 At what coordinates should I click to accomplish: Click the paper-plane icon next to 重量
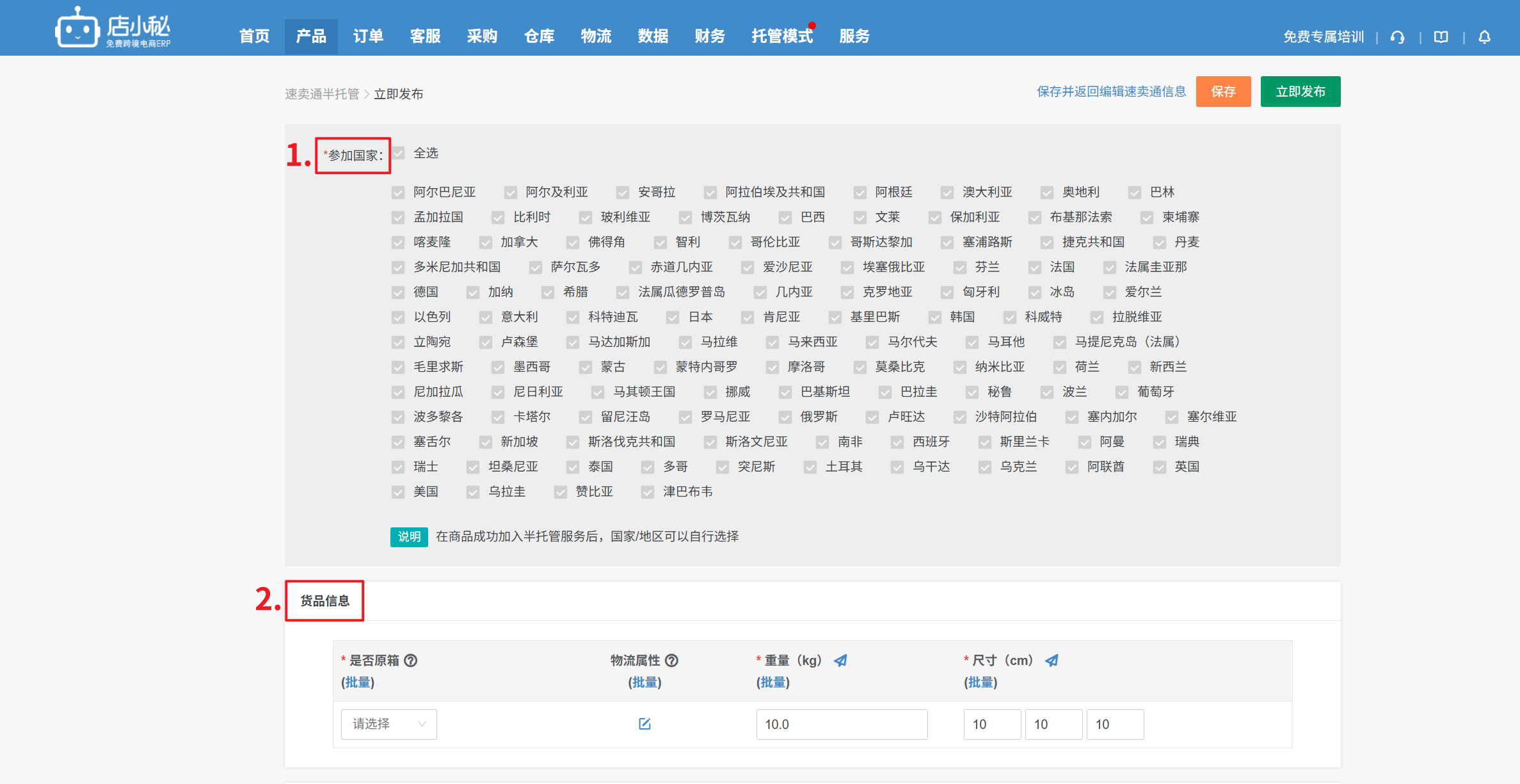(840, 660)
